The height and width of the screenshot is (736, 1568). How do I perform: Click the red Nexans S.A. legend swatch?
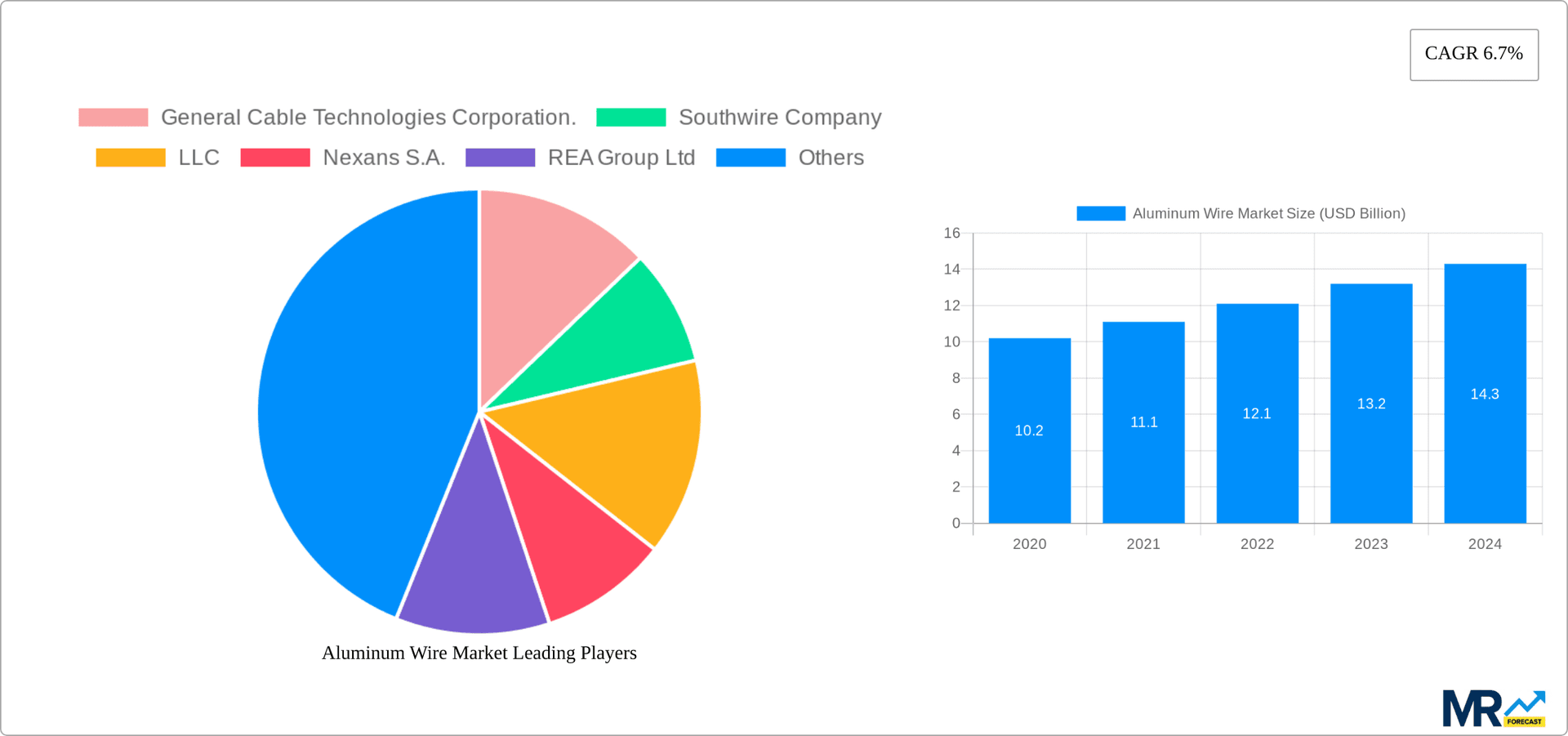click(x=274, y=157)
